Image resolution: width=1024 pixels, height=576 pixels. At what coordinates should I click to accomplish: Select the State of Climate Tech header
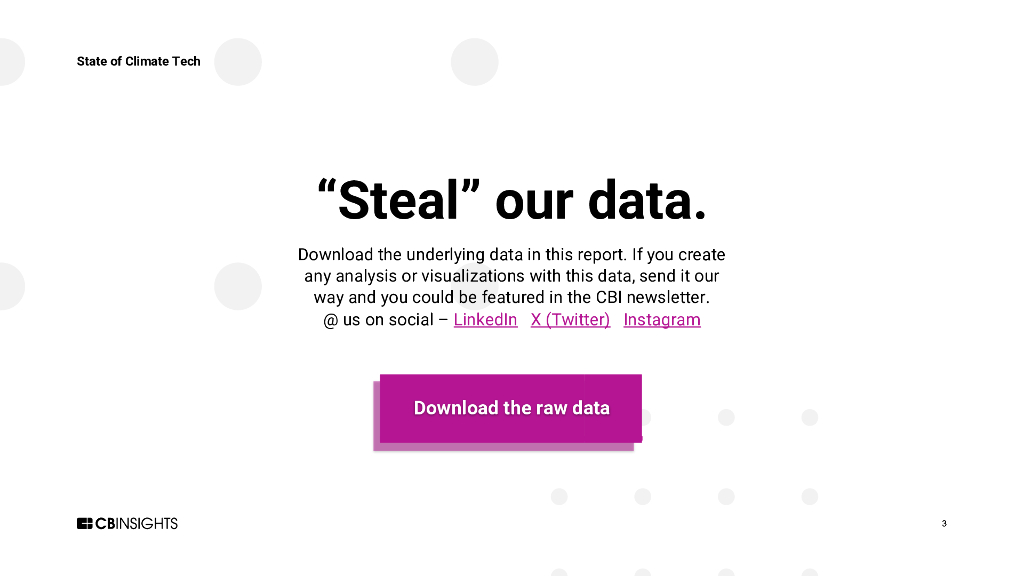tap(138, 61)
